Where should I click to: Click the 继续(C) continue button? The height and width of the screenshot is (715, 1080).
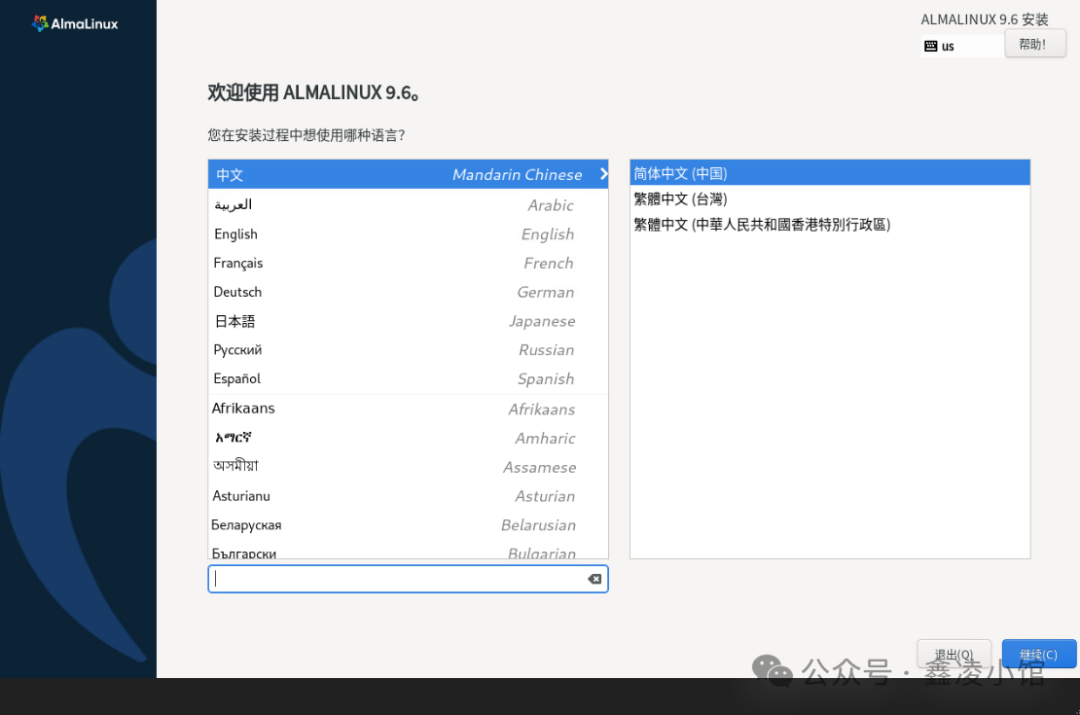[1039, 653]
